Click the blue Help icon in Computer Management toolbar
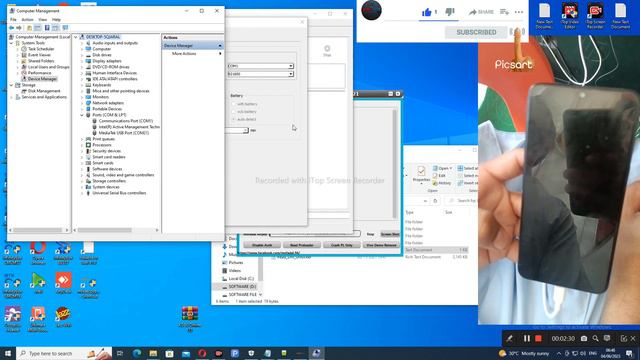The height and width of the screenshot is (360, 640). [47, 28]
